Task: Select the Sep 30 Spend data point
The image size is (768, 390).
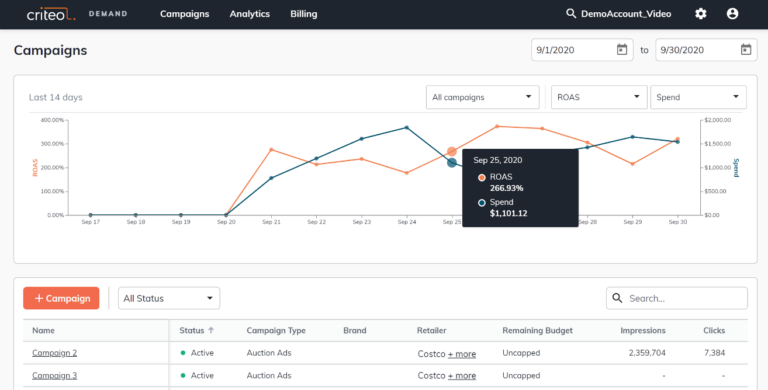Action: (x=677, y=142)
